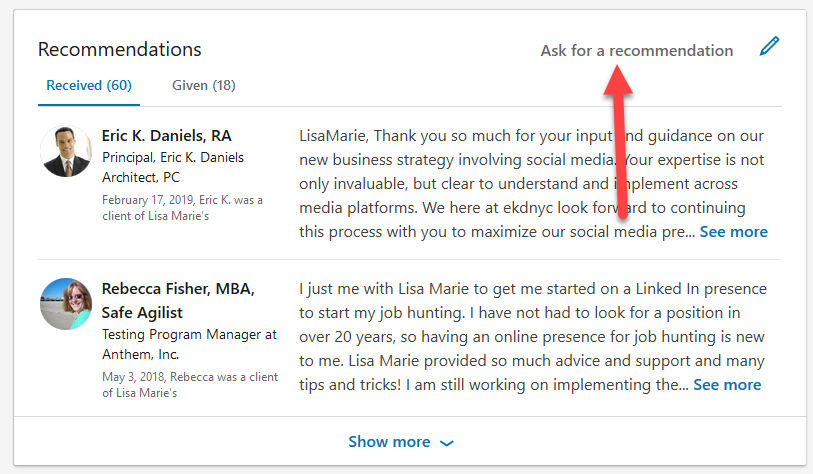
Task: Click Ask for a recommendation
Action: [637, 50]
